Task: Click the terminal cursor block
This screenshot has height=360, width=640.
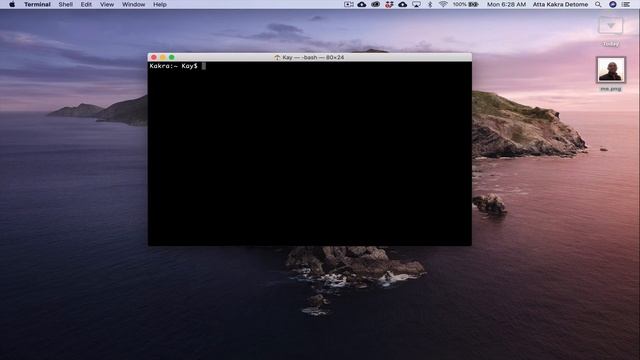Action: click(x=204, y=66)
